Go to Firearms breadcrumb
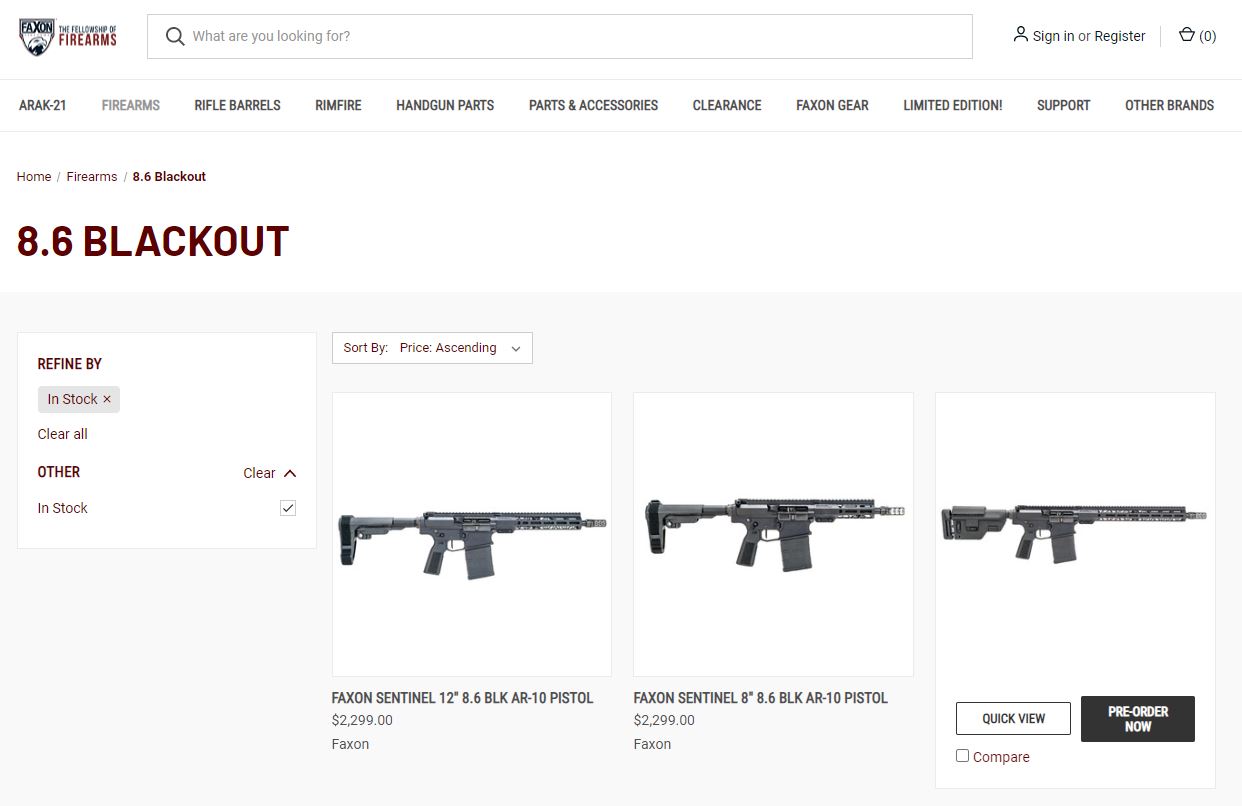 92,176
